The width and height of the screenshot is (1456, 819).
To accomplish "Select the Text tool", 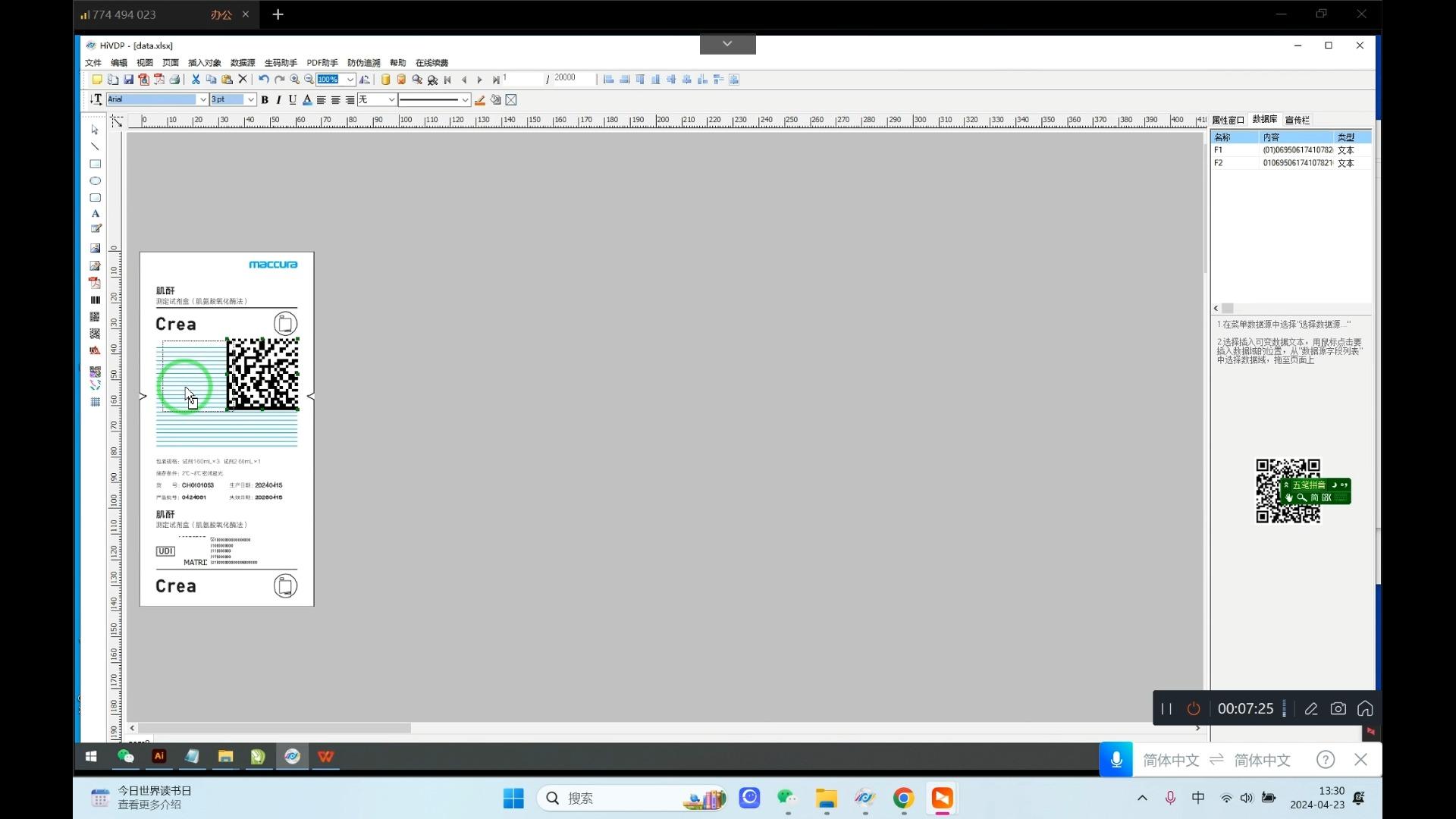I will 95,214.
